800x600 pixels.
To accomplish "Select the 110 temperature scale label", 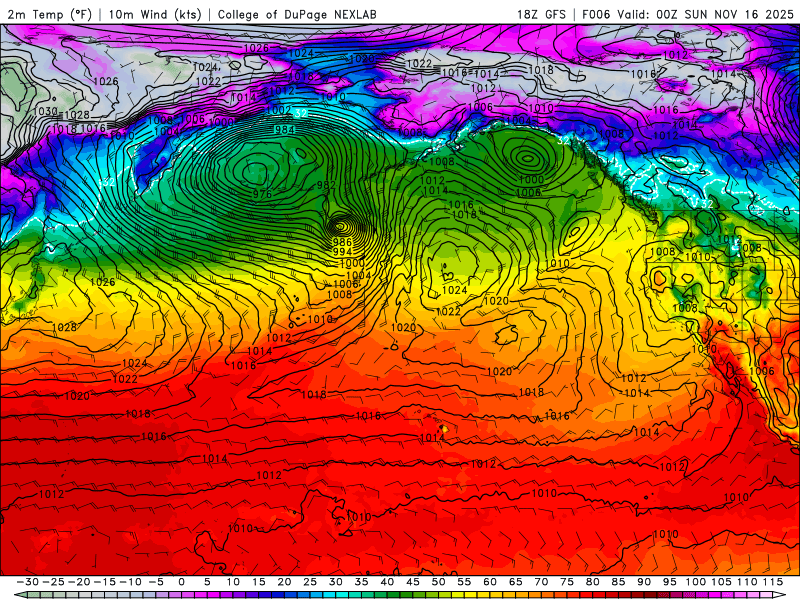I will 747,582.
